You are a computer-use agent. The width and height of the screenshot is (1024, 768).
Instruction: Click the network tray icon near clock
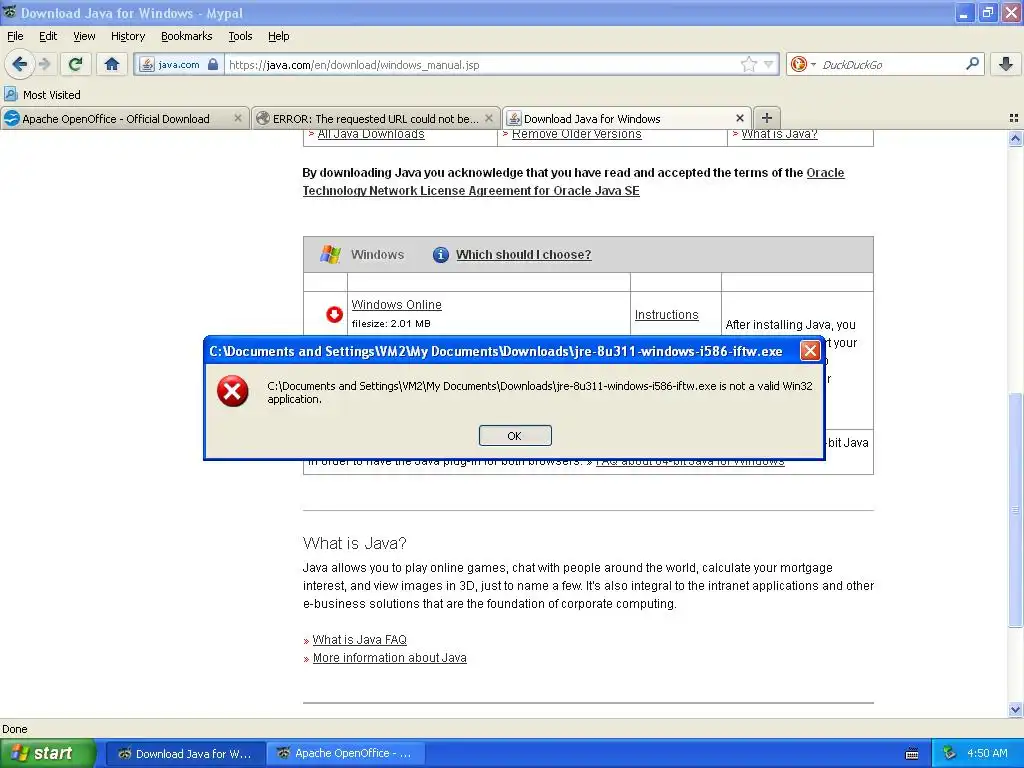tap(950, 753)
